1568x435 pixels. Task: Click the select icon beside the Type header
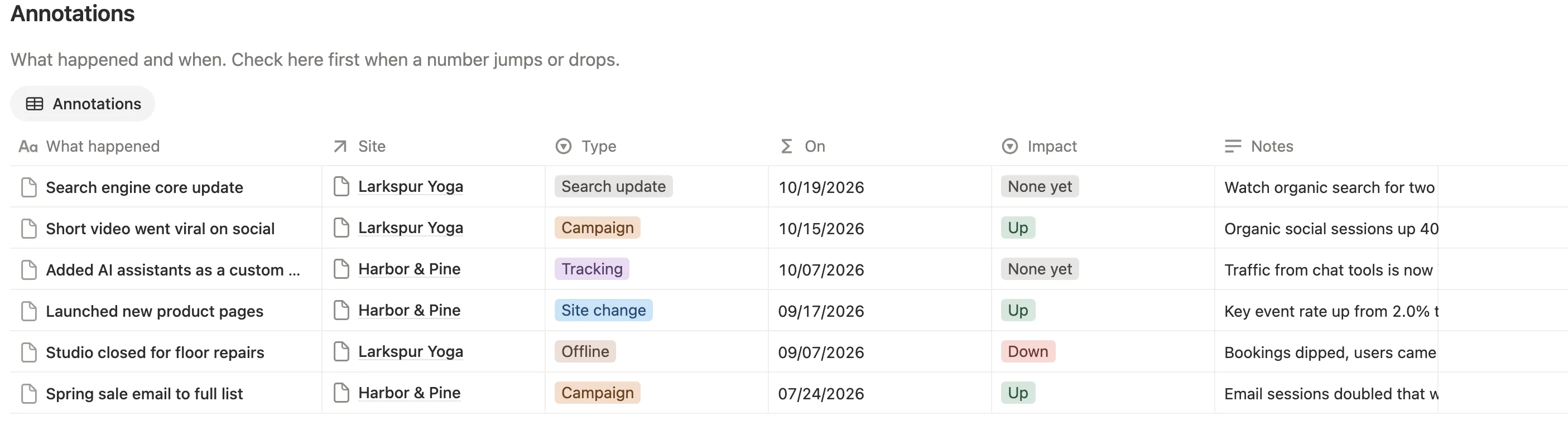(564, 146)
